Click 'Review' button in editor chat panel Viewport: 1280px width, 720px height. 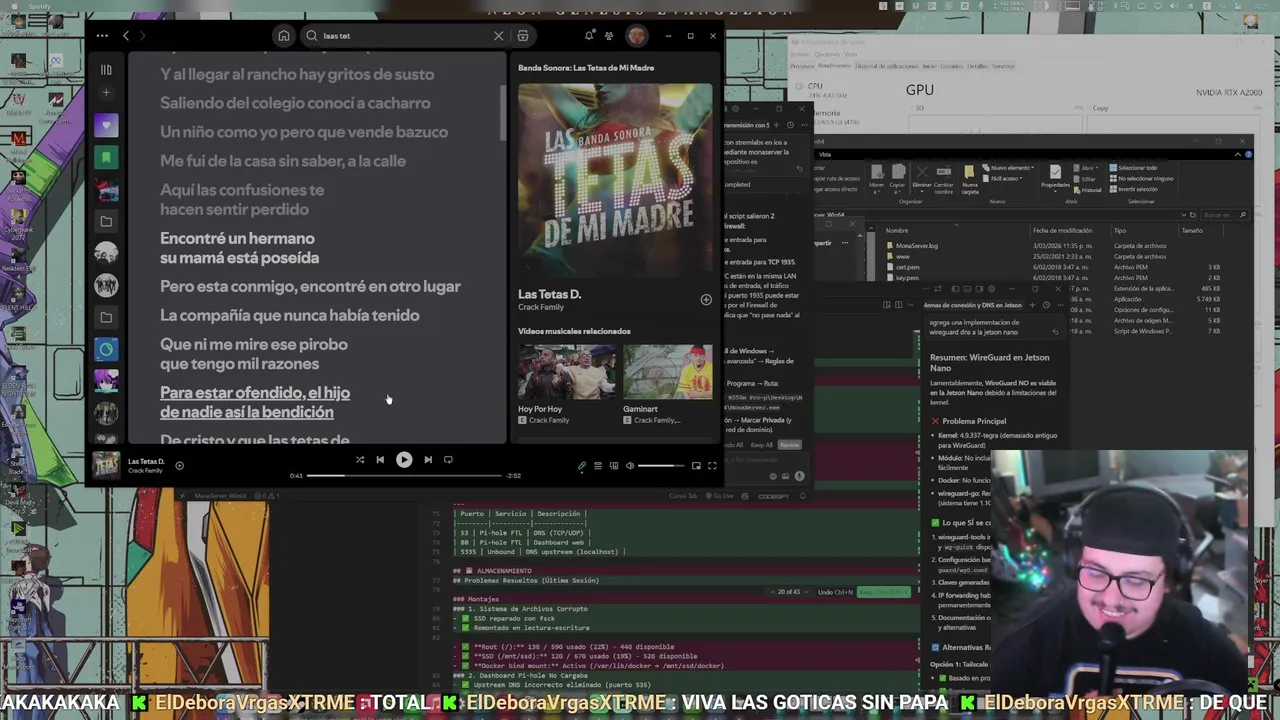click(x=790, y=445)
